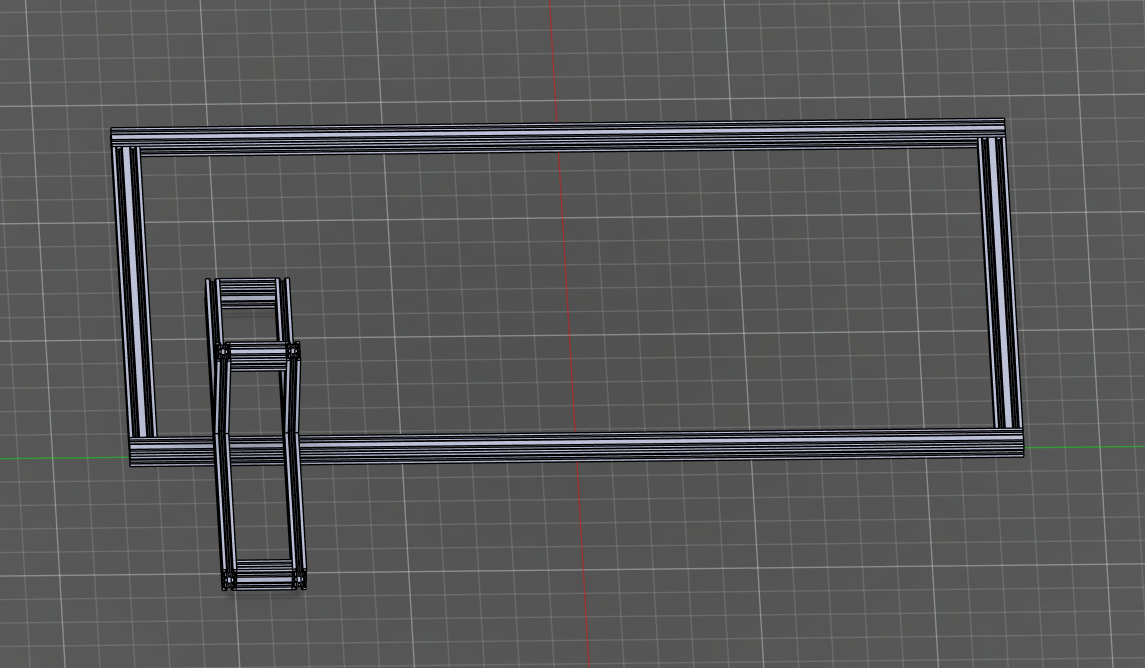Pick the top-right corner joint of the frame
The height and width of the screenshot is (668, 1145).
click(992, 129)
